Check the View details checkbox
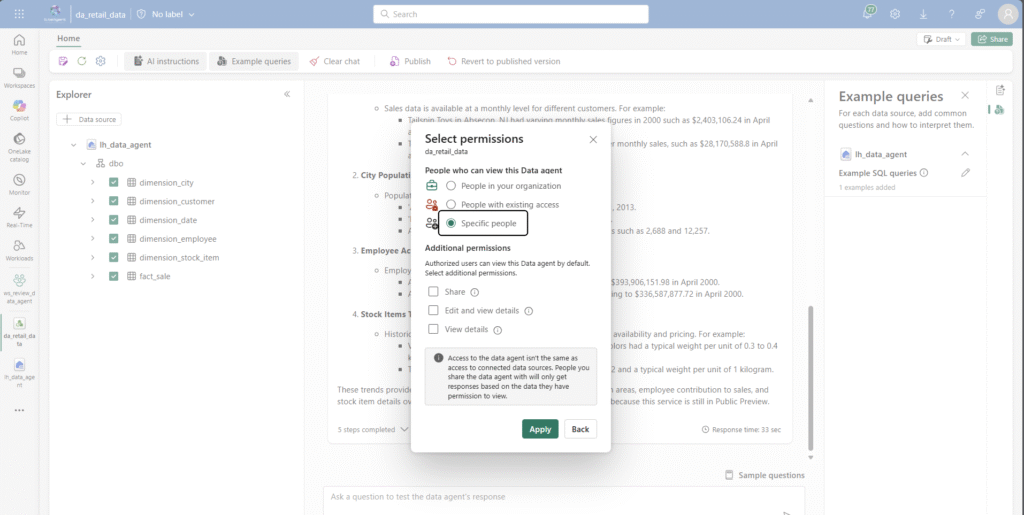This screenshot has height=515, width=1024. 433,329
